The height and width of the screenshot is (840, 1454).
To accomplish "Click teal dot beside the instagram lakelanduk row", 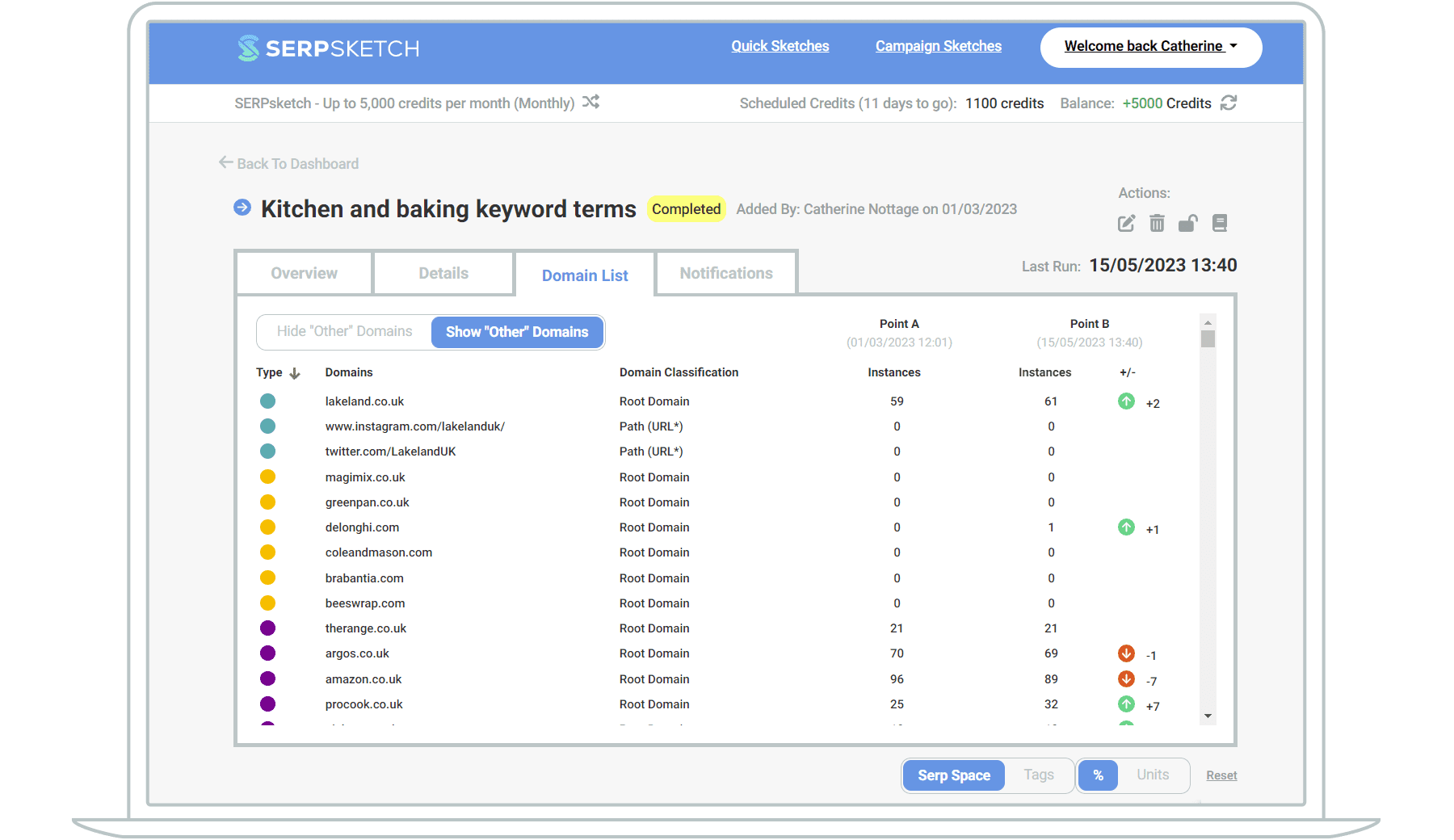I will 267,426.
